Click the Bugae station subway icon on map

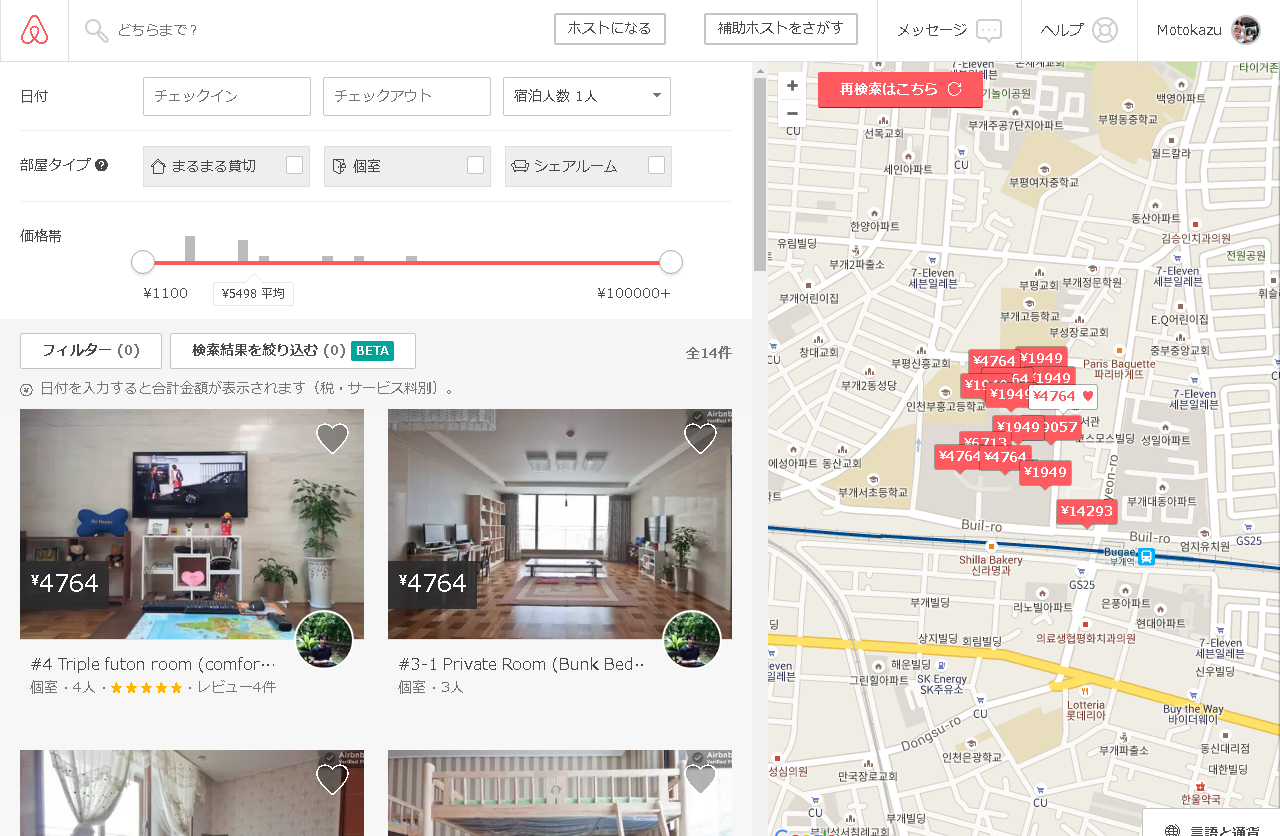(x=1147, y=557)
